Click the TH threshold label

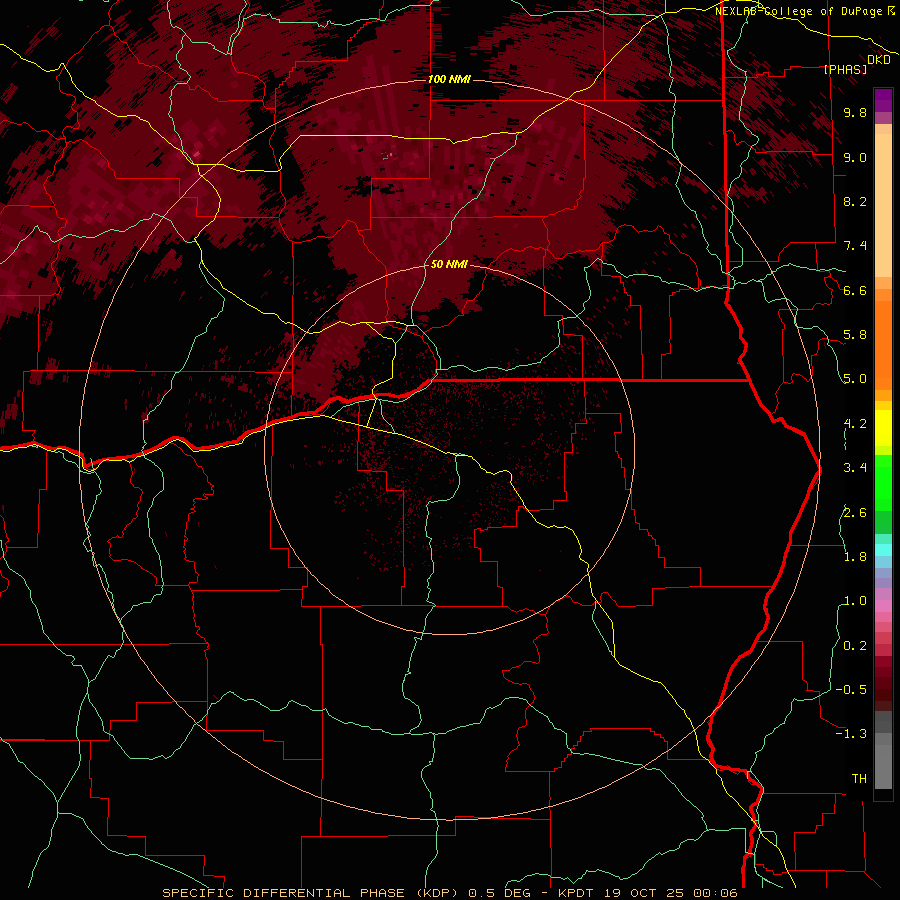point(859,779)
